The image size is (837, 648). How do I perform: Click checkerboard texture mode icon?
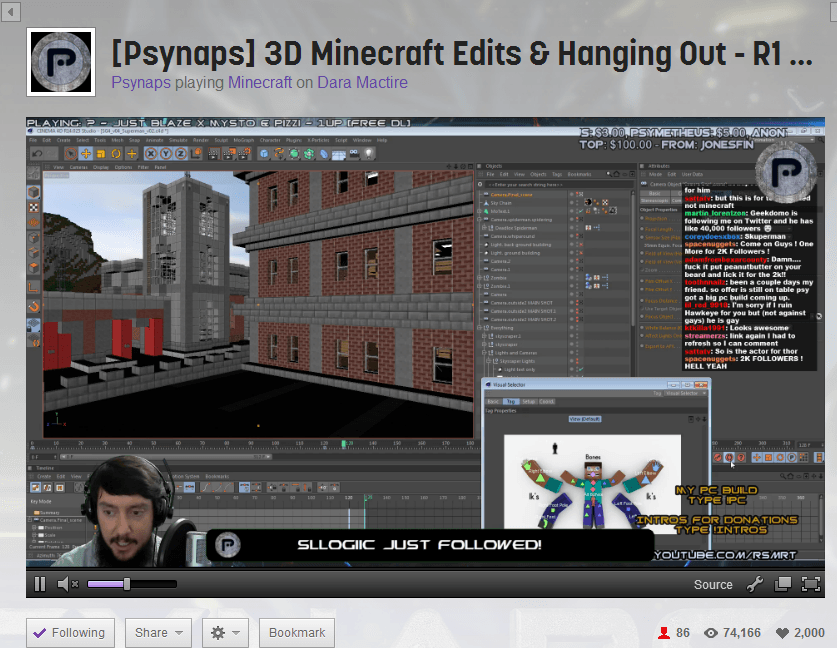(x=34, y=207)
